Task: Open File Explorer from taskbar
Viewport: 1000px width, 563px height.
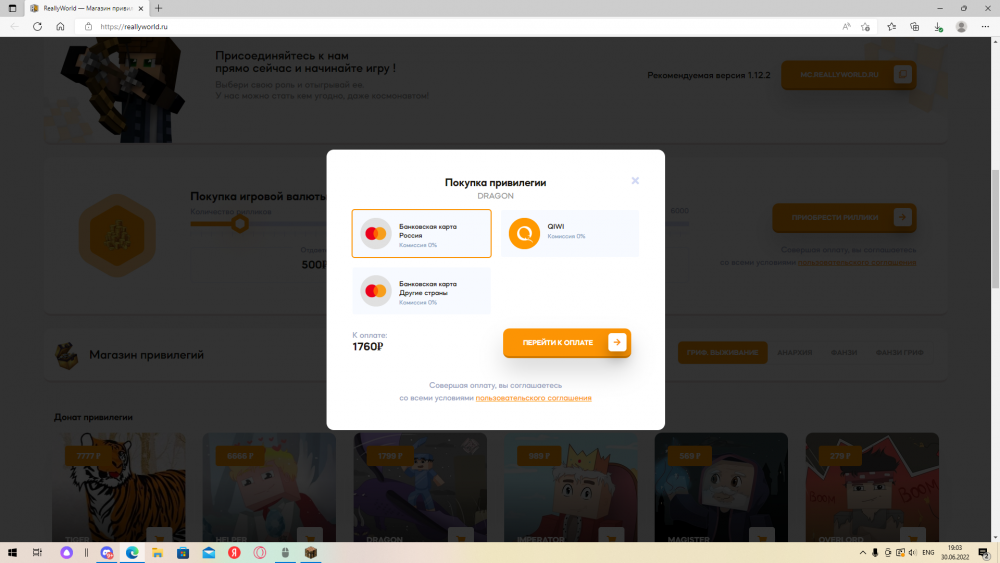Action: 158,553
